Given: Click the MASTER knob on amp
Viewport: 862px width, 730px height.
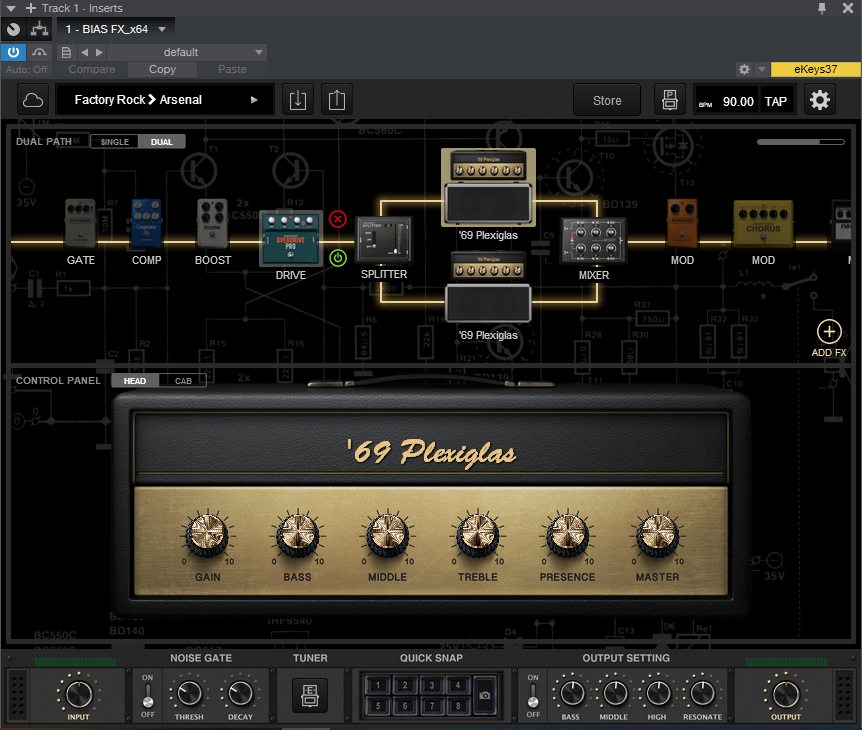Looking at the screenshot, I should click(x=657, y=535).
